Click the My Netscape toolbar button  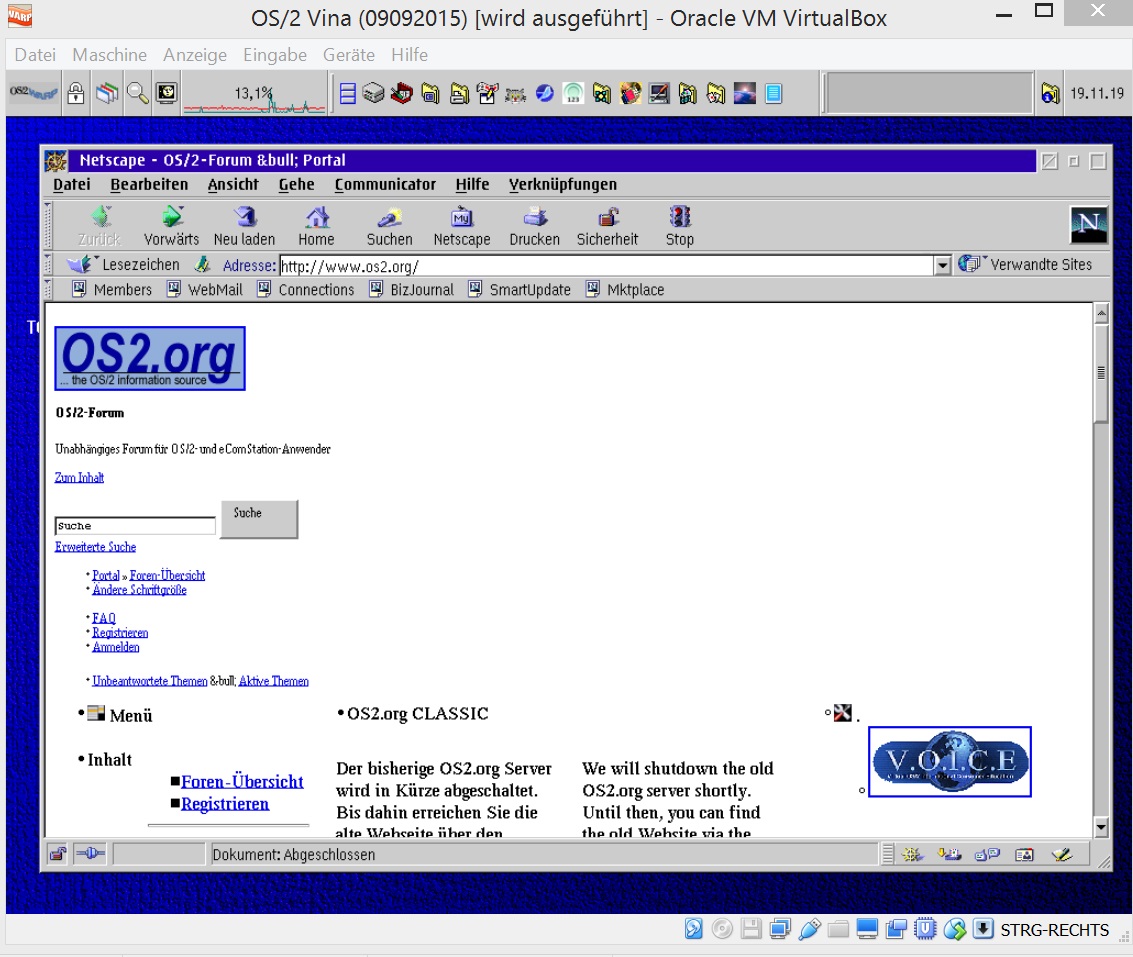coord(462,226)
